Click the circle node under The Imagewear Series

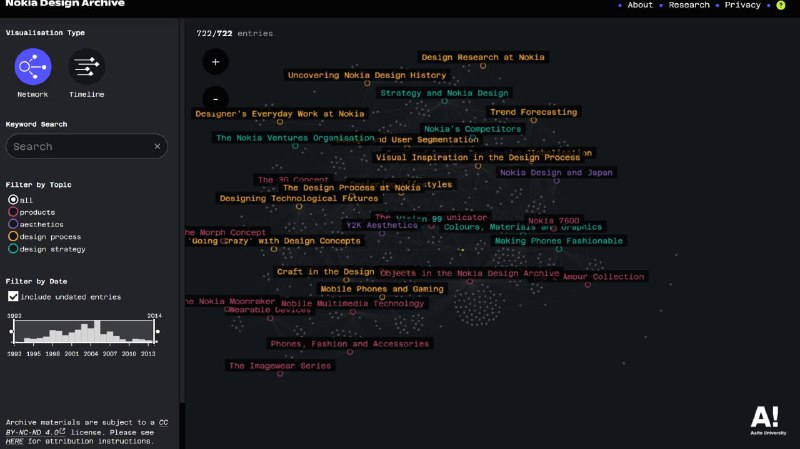tap(280, 374)
